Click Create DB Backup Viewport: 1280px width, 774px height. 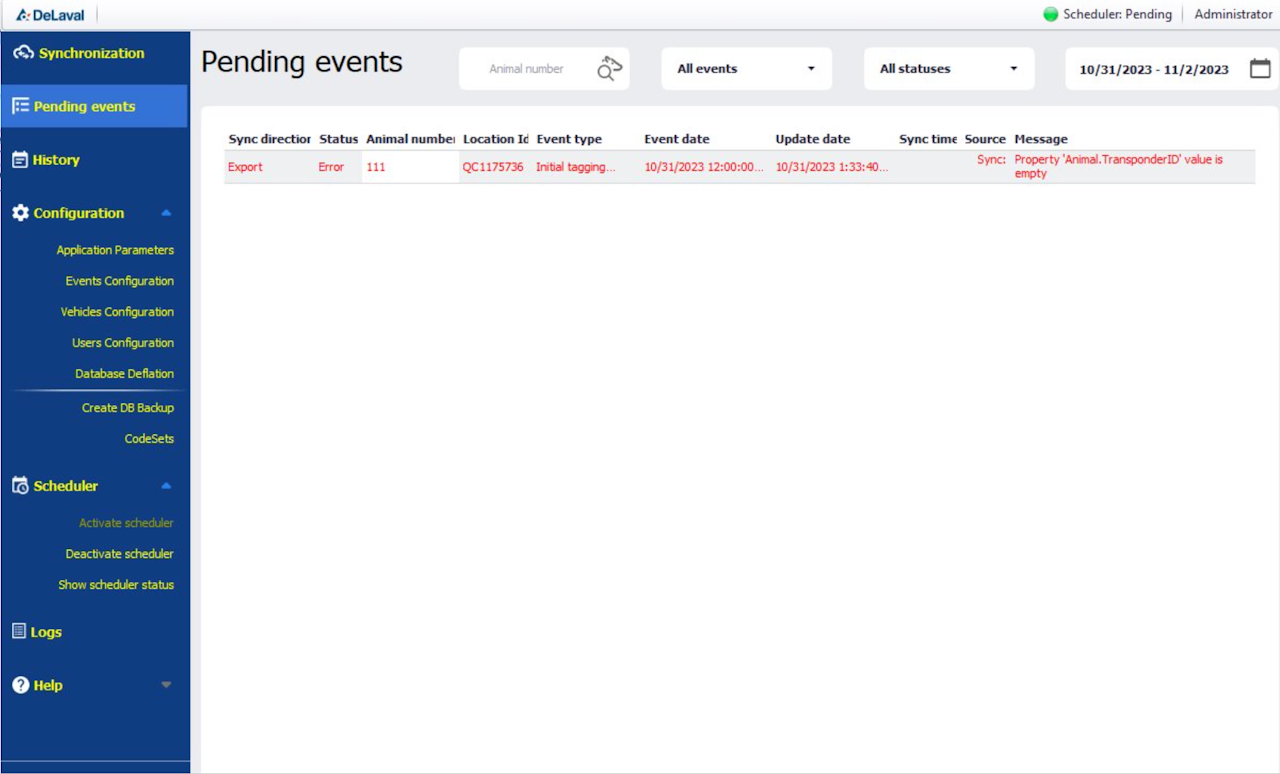pyautogui.click(x=128, y=408)
